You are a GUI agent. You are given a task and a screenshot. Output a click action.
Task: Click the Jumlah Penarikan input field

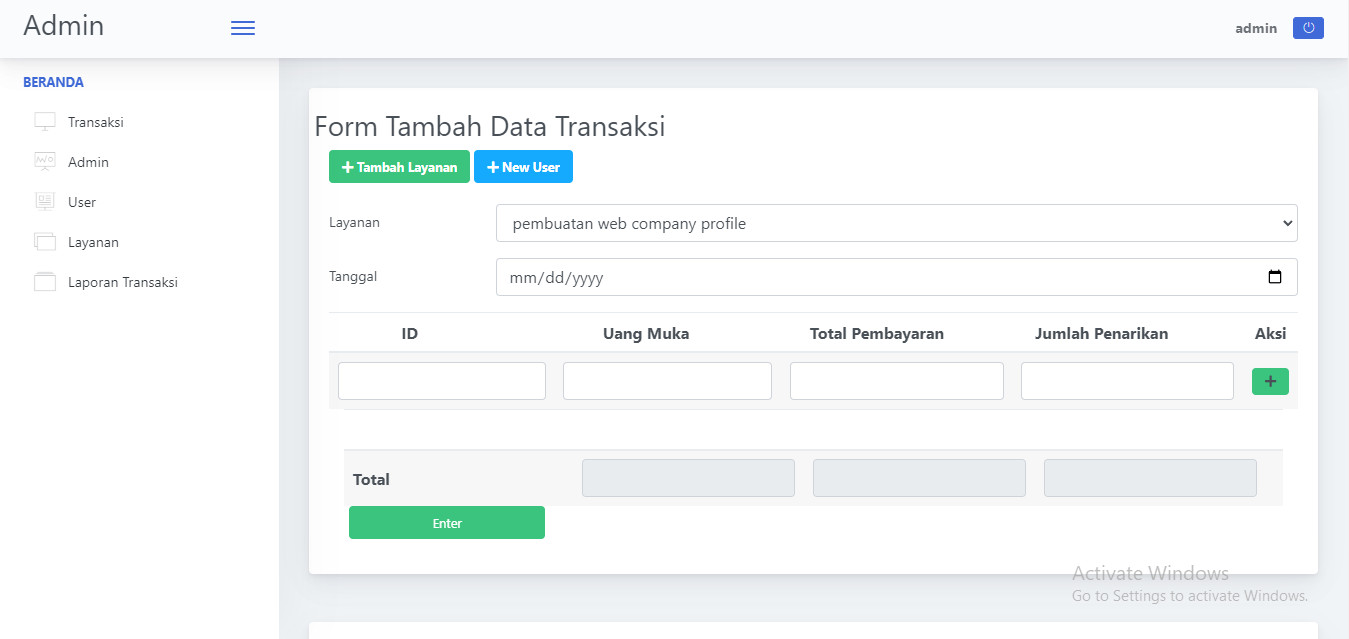coord(1127,381)
